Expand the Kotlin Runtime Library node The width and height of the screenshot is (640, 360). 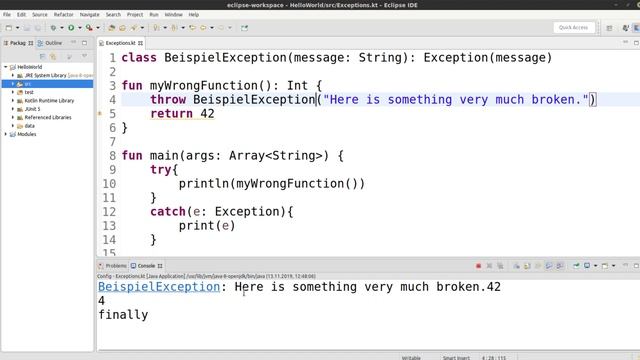[x=13, y=100]
